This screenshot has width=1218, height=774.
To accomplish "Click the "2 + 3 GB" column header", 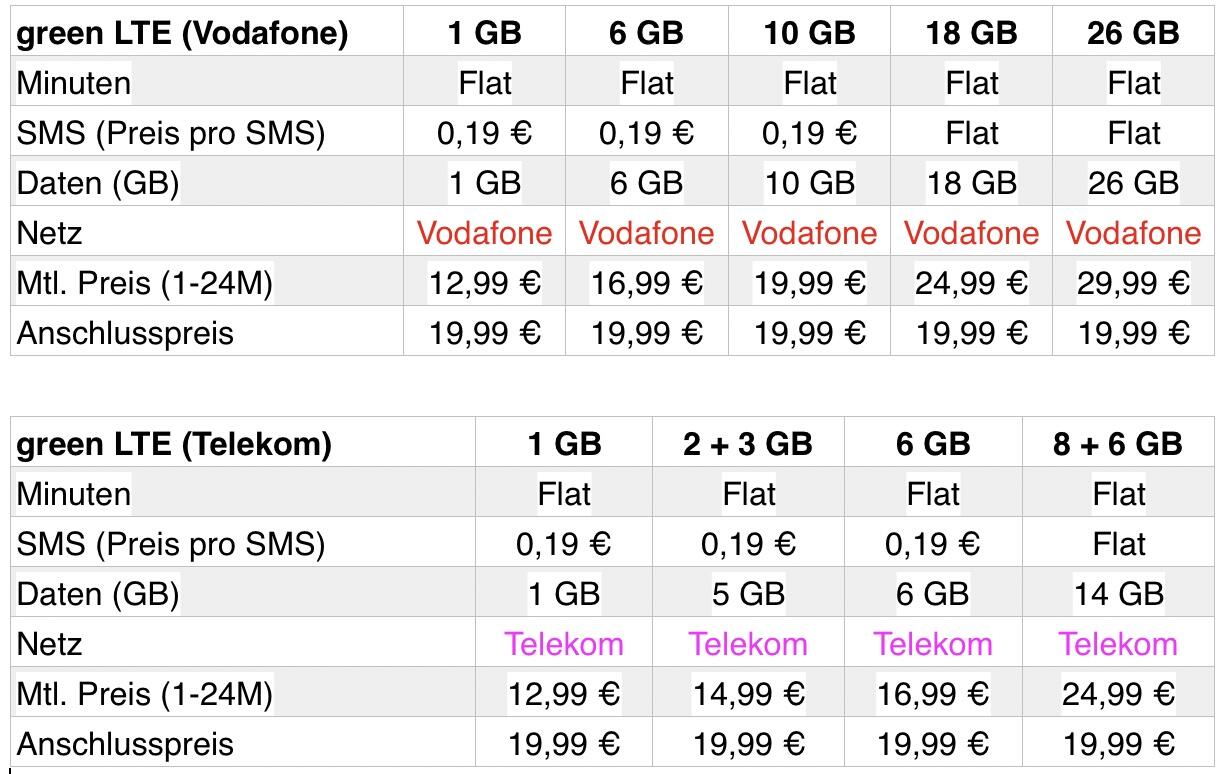I will click(x=748, y=444).
